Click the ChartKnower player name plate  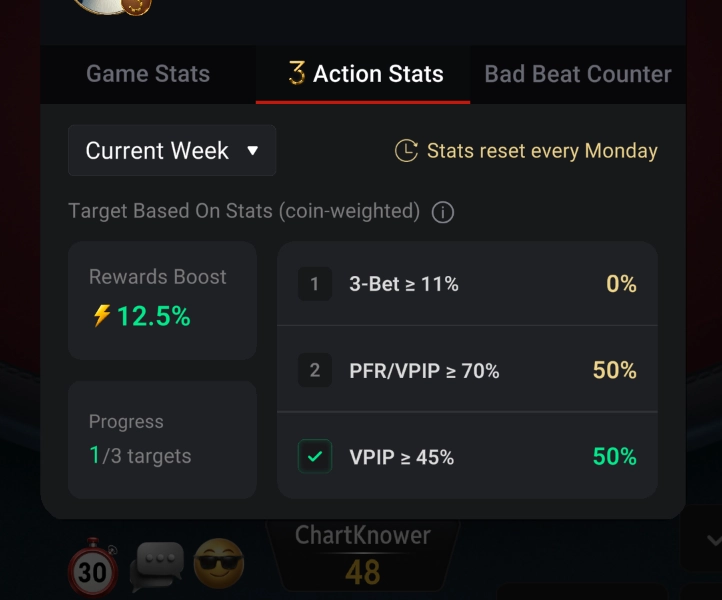click(x=363, y=555)
